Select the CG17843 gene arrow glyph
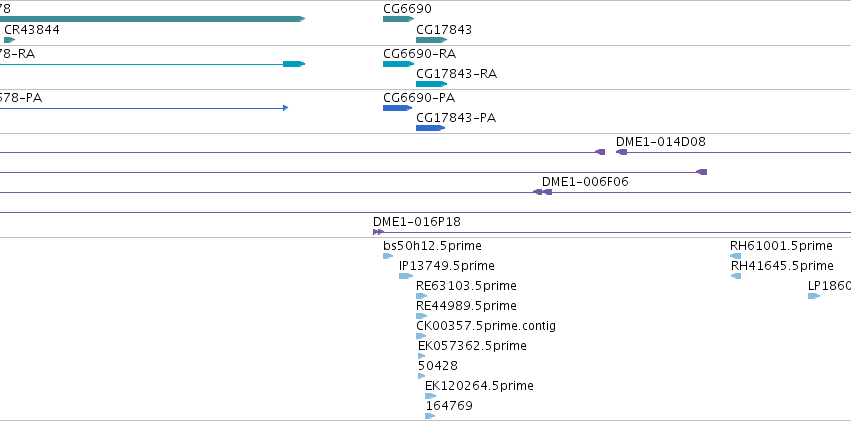Screen dimensions: 851x421 click(431, 40)
